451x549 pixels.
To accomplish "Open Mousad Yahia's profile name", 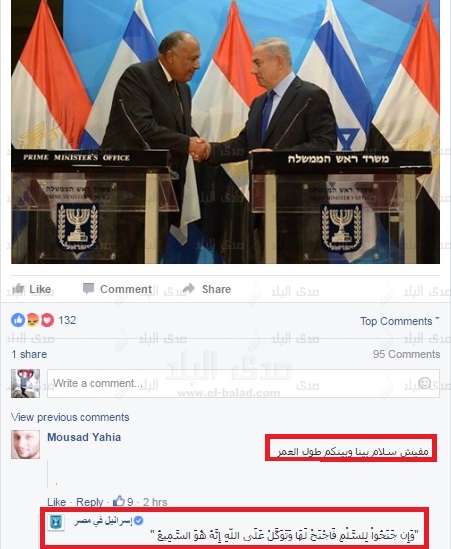I will [x=84, y=437].
